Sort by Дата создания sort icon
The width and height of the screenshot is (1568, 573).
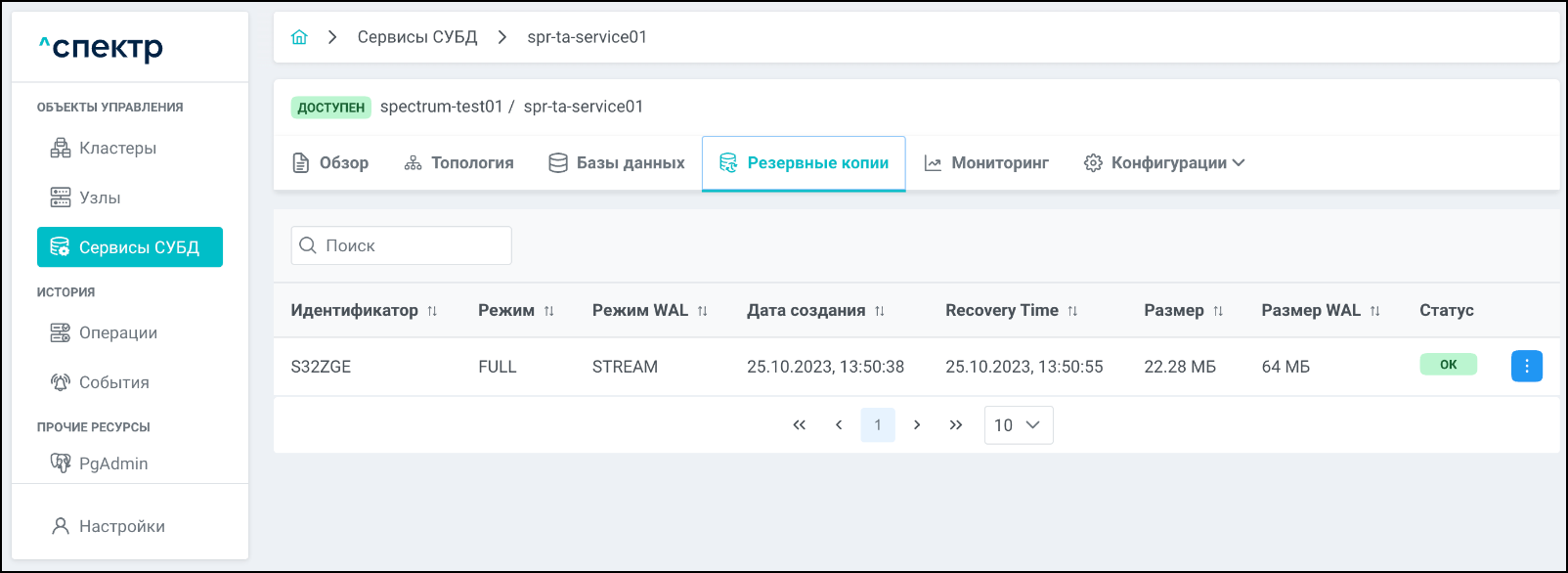pos(880,311)
